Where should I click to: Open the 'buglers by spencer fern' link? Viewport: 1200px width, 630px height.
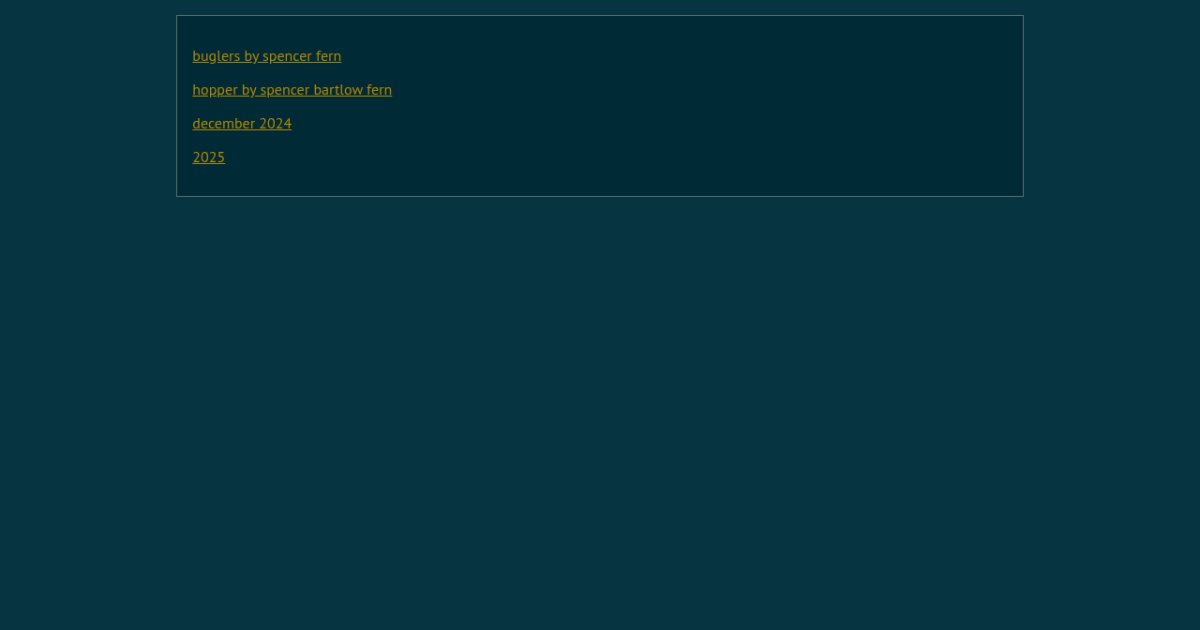(266, 56)
